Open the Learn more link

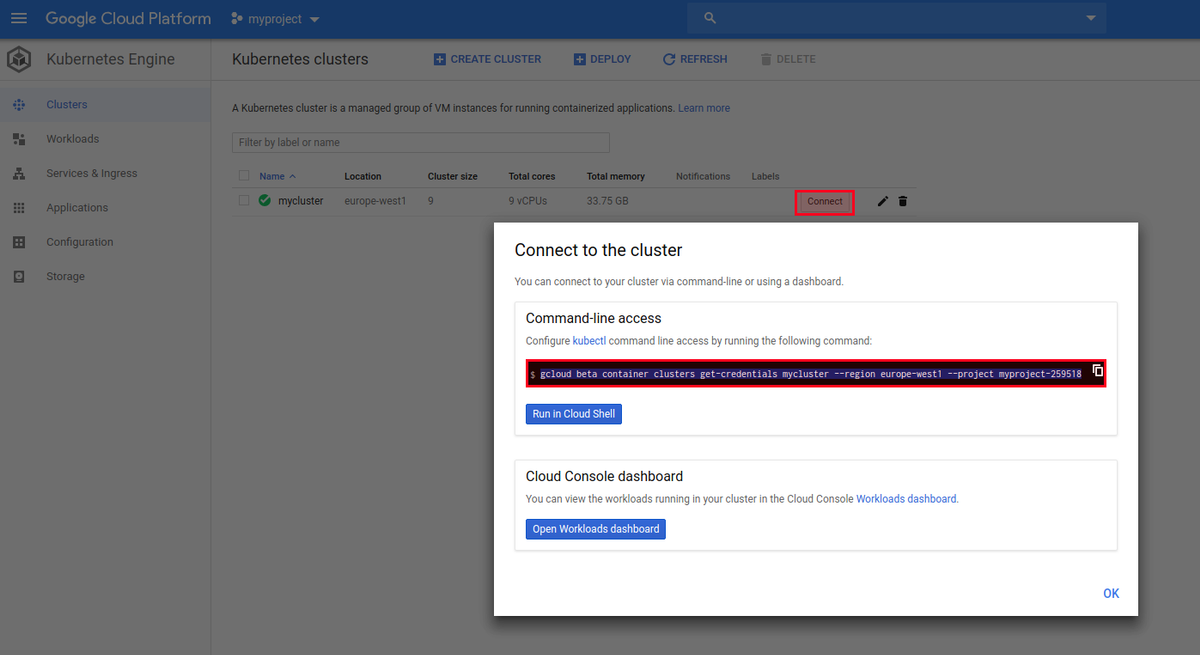pos(704,108)
